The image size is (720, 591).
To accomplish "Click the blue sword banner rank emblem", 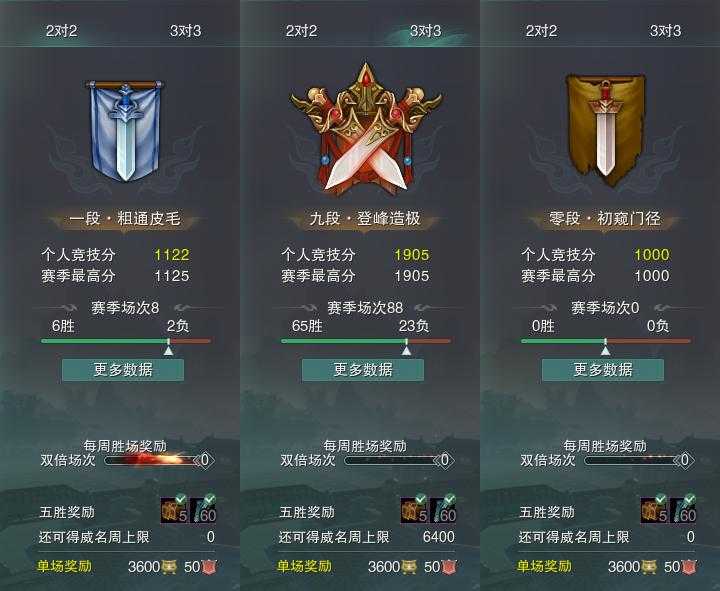I will tap(124, 131).
